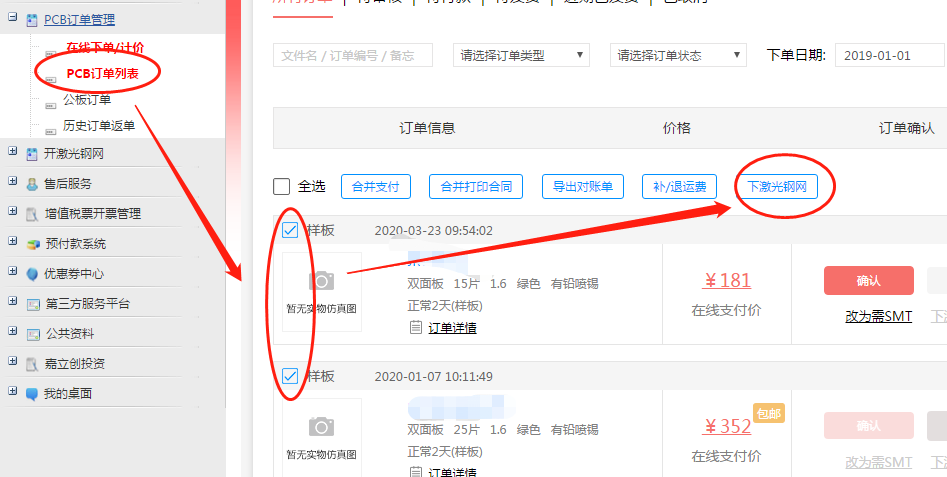Click the 售后服务 person icon
The height and width of the screenshot is (477, 947).
[33, 184]
